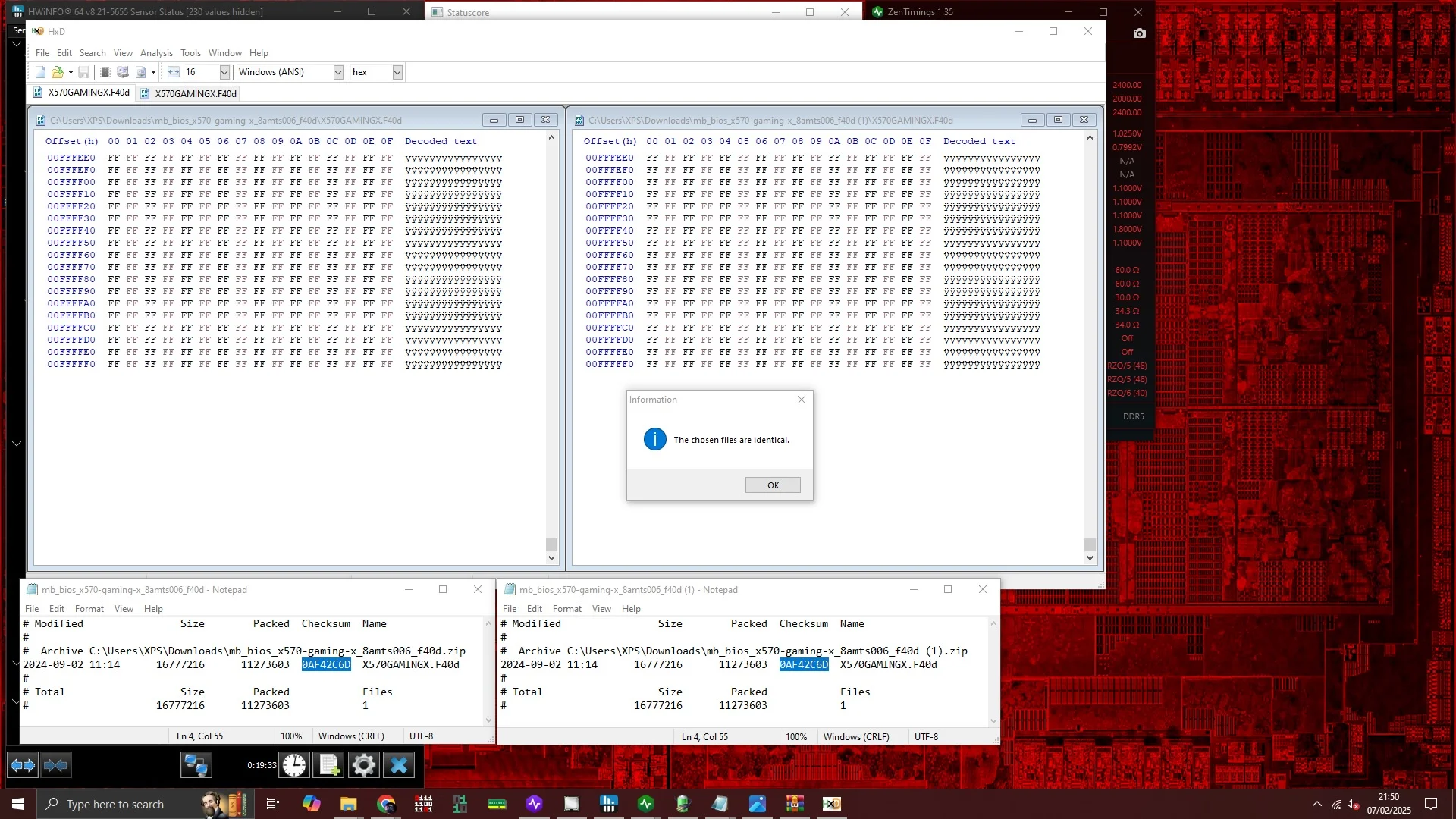Click the right hex pane scroll down arrow

coord(1090,558)
